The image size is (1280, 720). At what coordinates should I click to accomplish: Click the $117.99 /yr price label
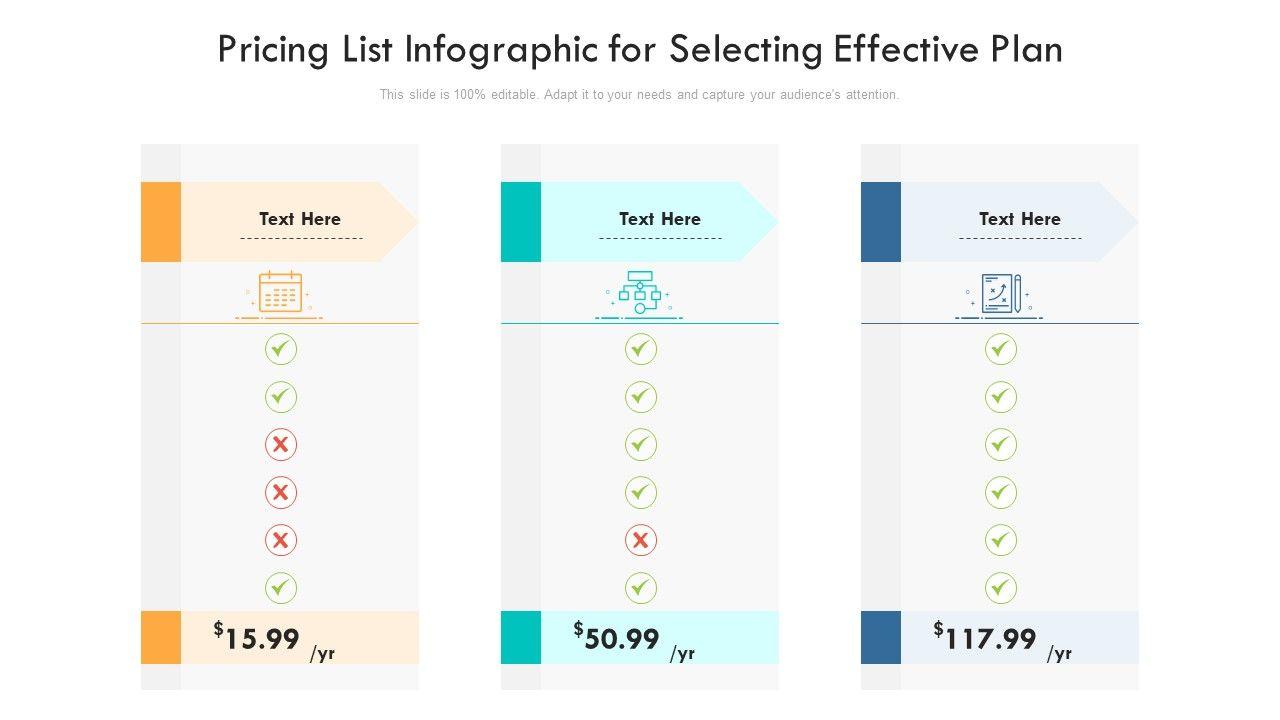(x=1002, y=639)
